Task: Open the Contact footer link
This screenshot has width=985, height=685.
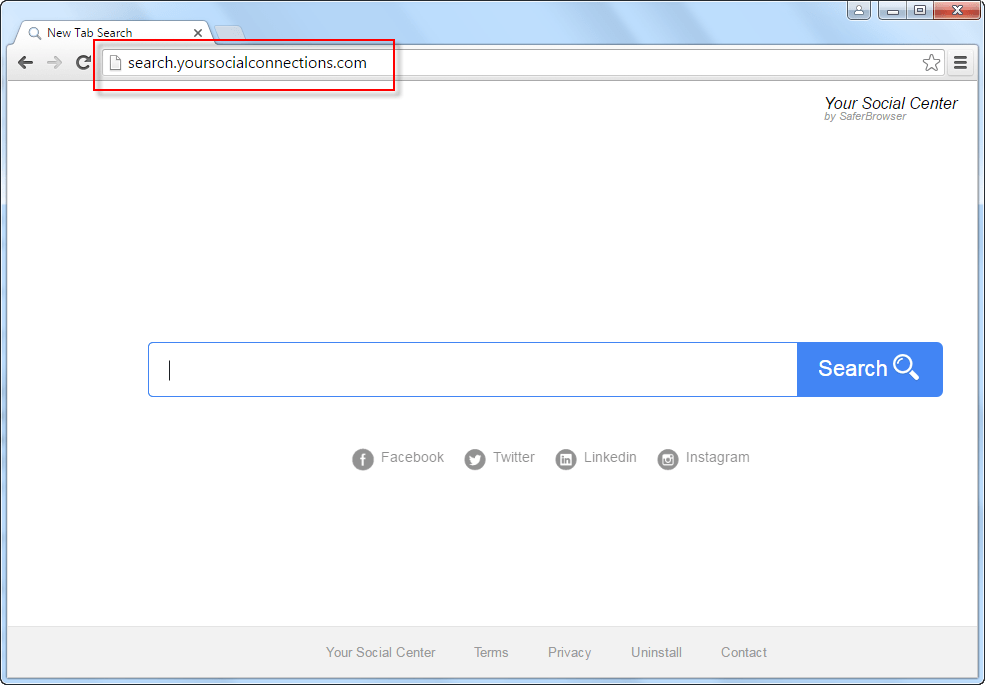Action: pos(744,652)
